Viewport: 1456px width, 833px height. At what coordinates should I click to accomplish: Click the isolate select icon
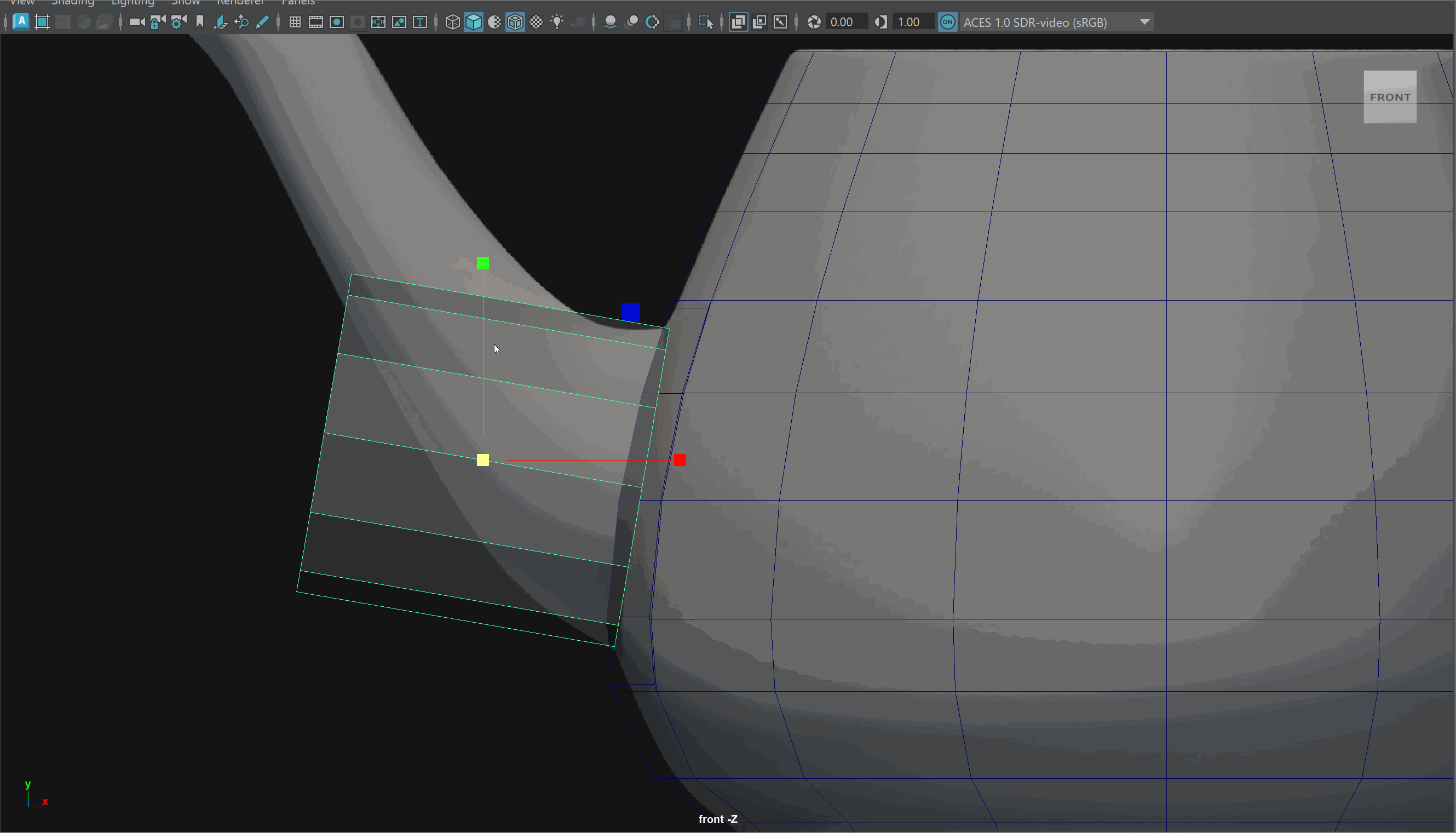tap(706, 22)
